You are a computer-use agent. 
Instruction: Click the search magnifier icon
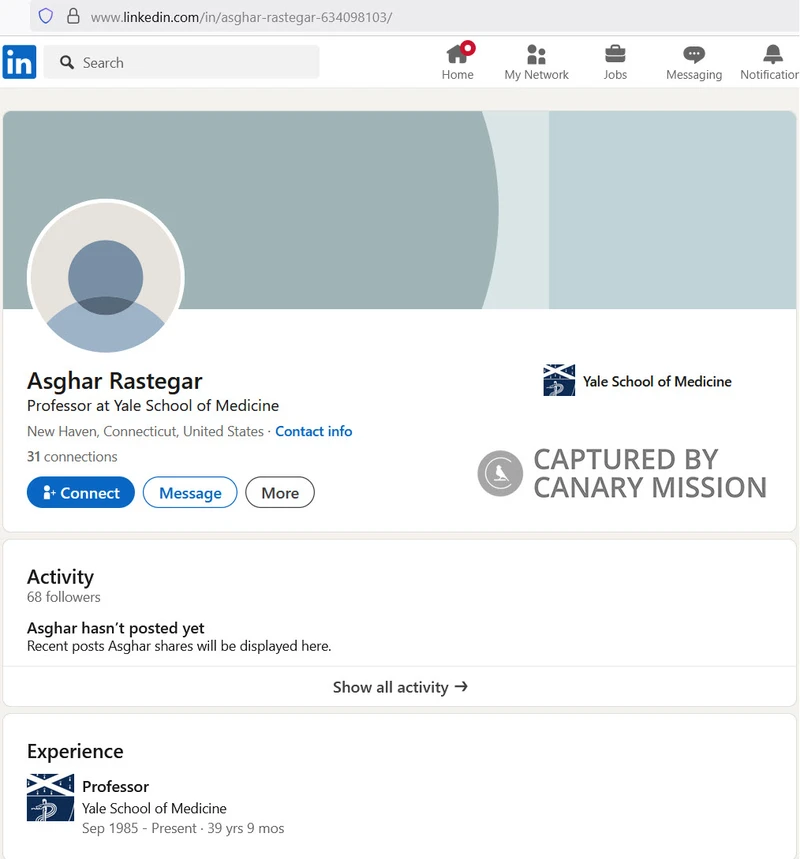pos(67,62)
